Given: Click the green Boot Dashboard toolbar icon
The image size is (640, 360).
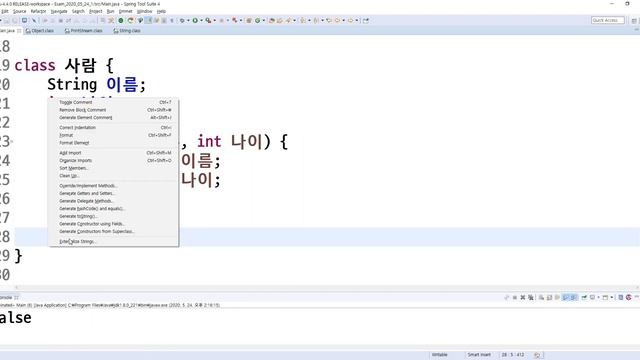Looking at the screenshot, I should pyautogui.click(x=121, y=20).
